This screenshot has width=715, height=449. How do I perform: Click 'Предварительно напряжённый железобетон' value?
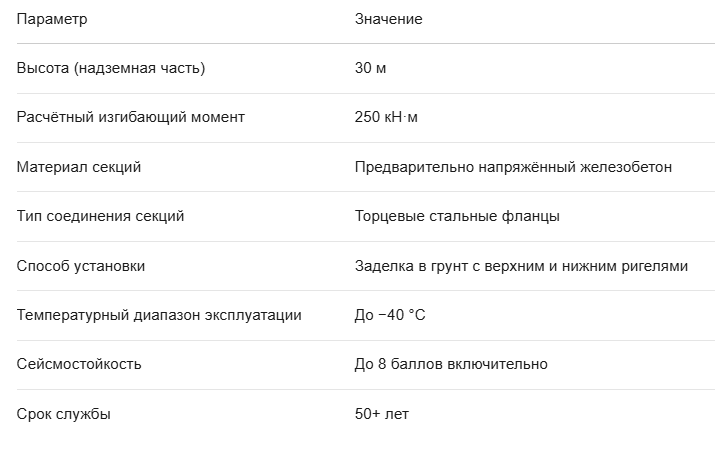coord(513,167)
